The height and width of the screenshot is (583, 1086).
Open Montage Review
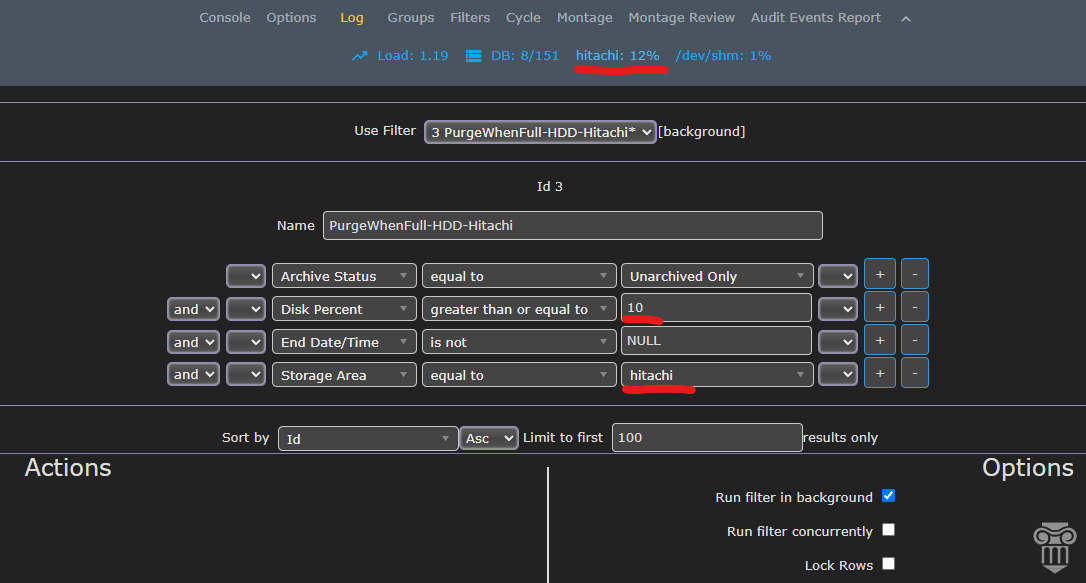pos(682,18)
